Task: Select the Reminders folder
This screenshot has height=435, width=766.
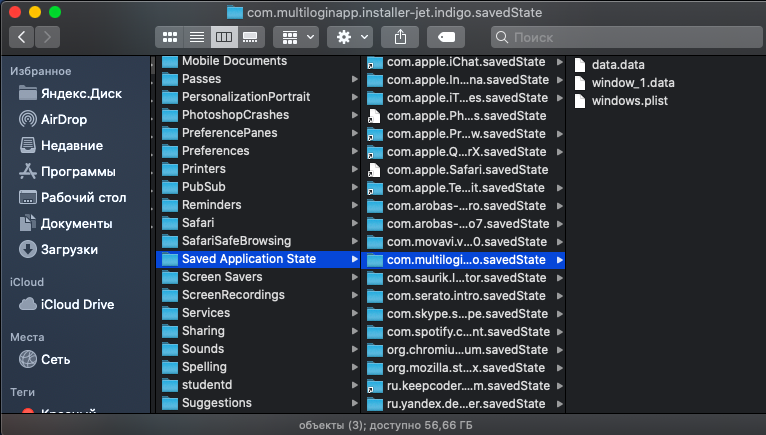Action: tap(258, 205)
